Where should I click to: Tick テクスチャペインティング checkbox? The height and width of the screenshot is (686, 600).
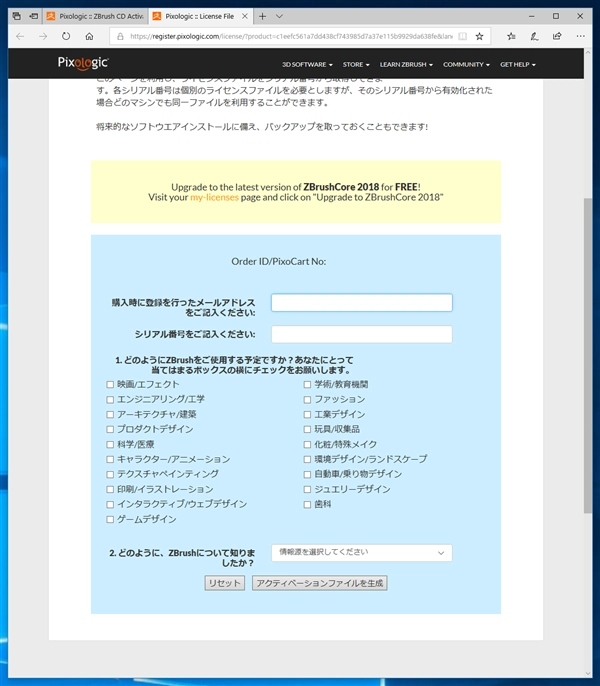pyautogui.click(x=110, y=474)
